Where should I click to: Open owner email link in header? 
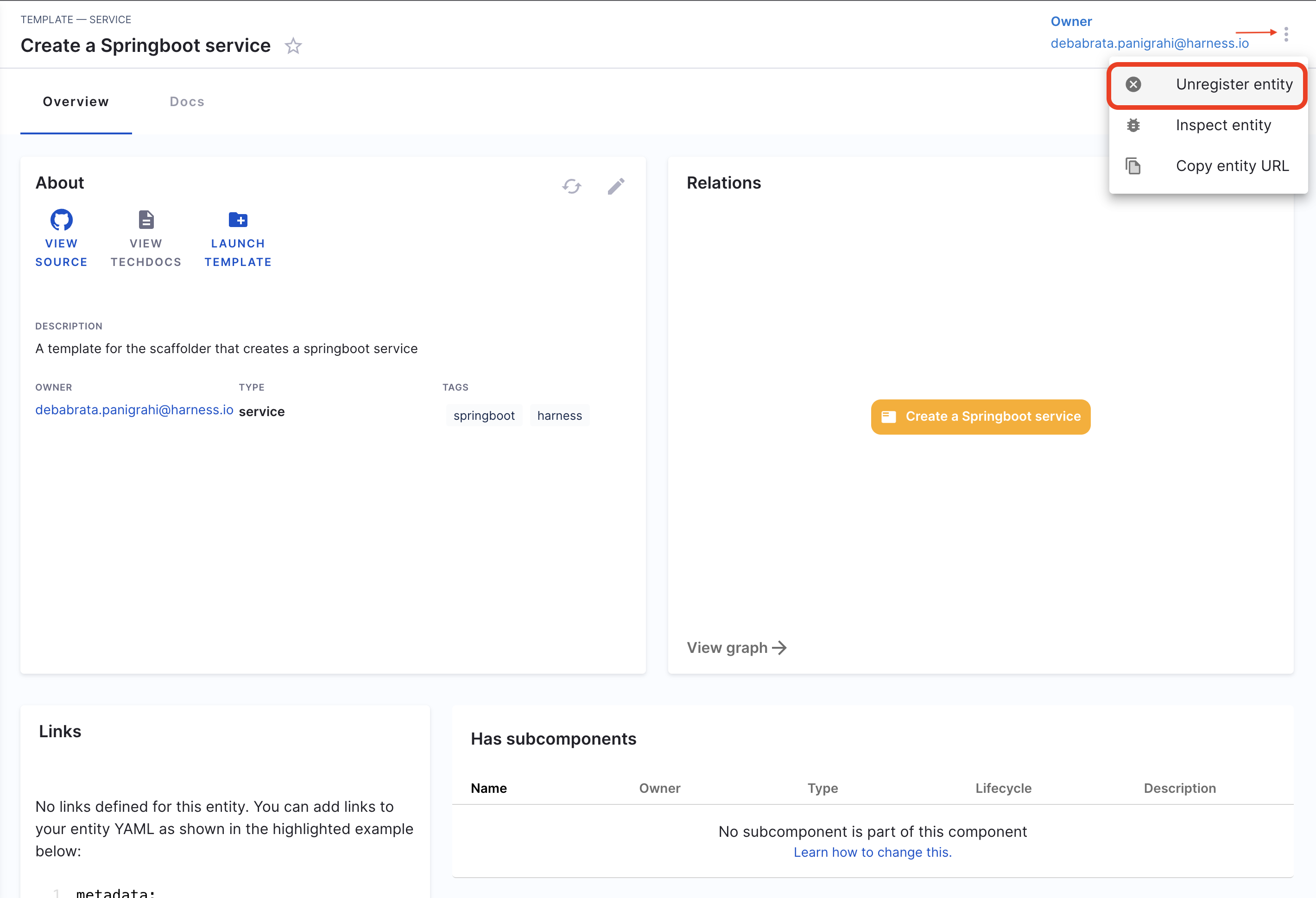pos(1149,44)
